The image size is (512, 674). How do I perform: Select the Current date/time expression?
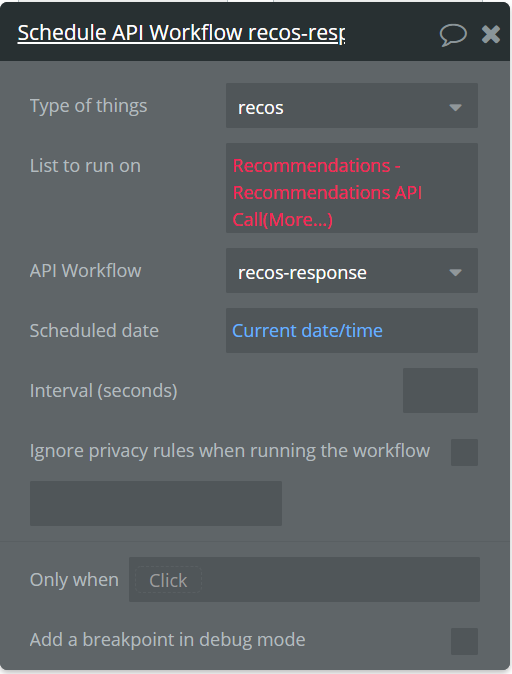(307, 331)
